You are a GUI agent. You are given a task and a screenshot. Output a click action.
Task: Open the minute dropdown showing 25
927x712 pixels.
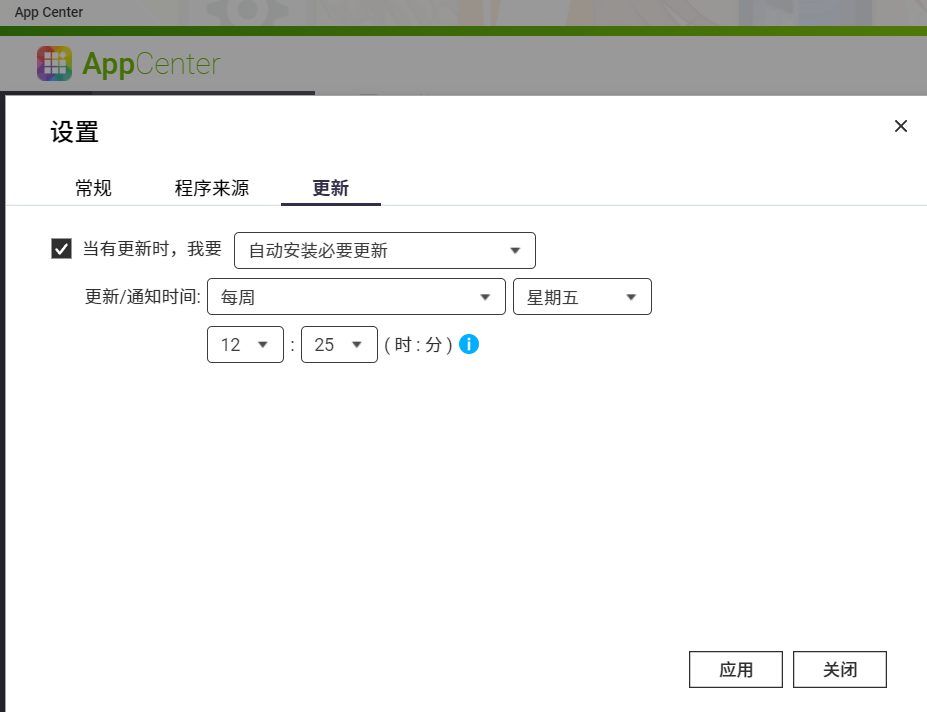click(x=338, y=344)
